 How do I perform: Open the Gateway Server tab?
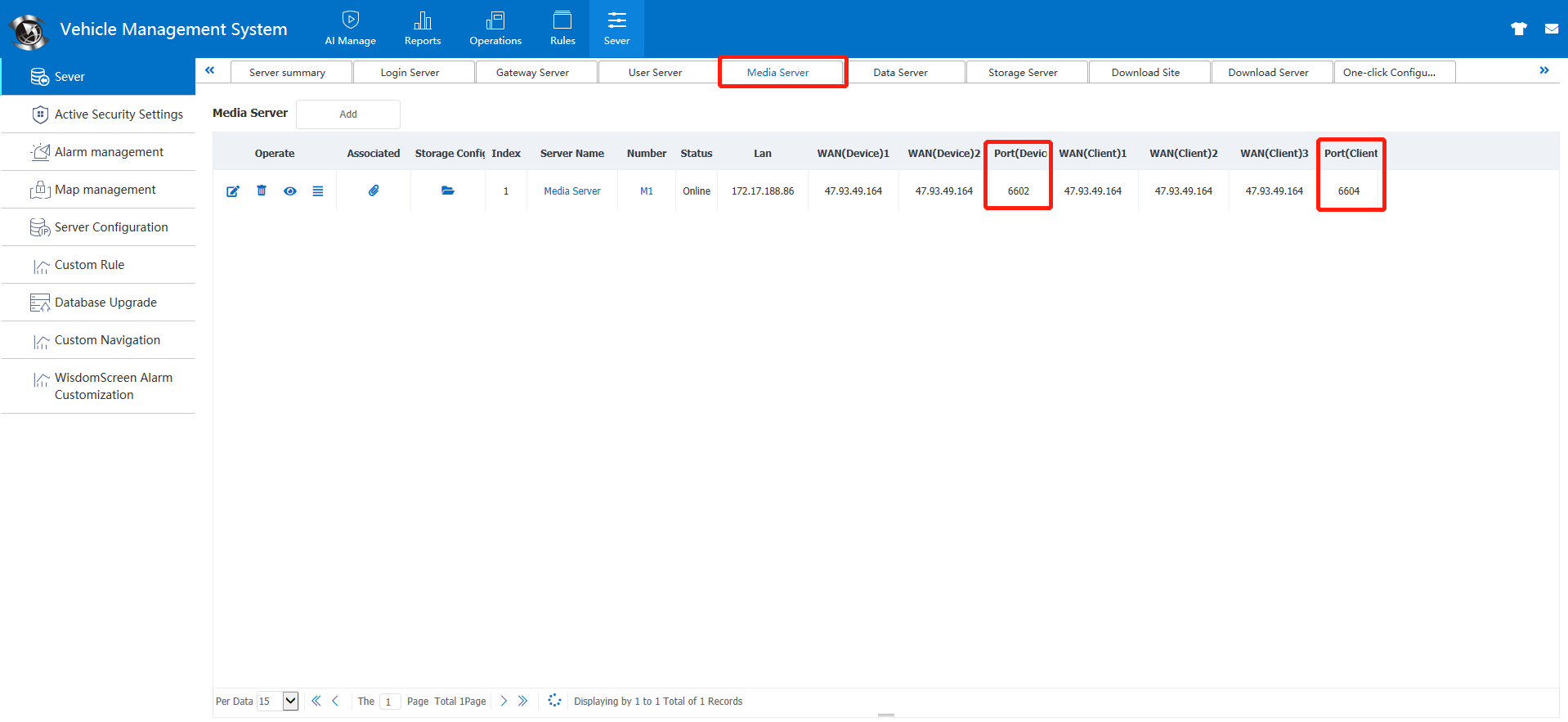point(532,73)
